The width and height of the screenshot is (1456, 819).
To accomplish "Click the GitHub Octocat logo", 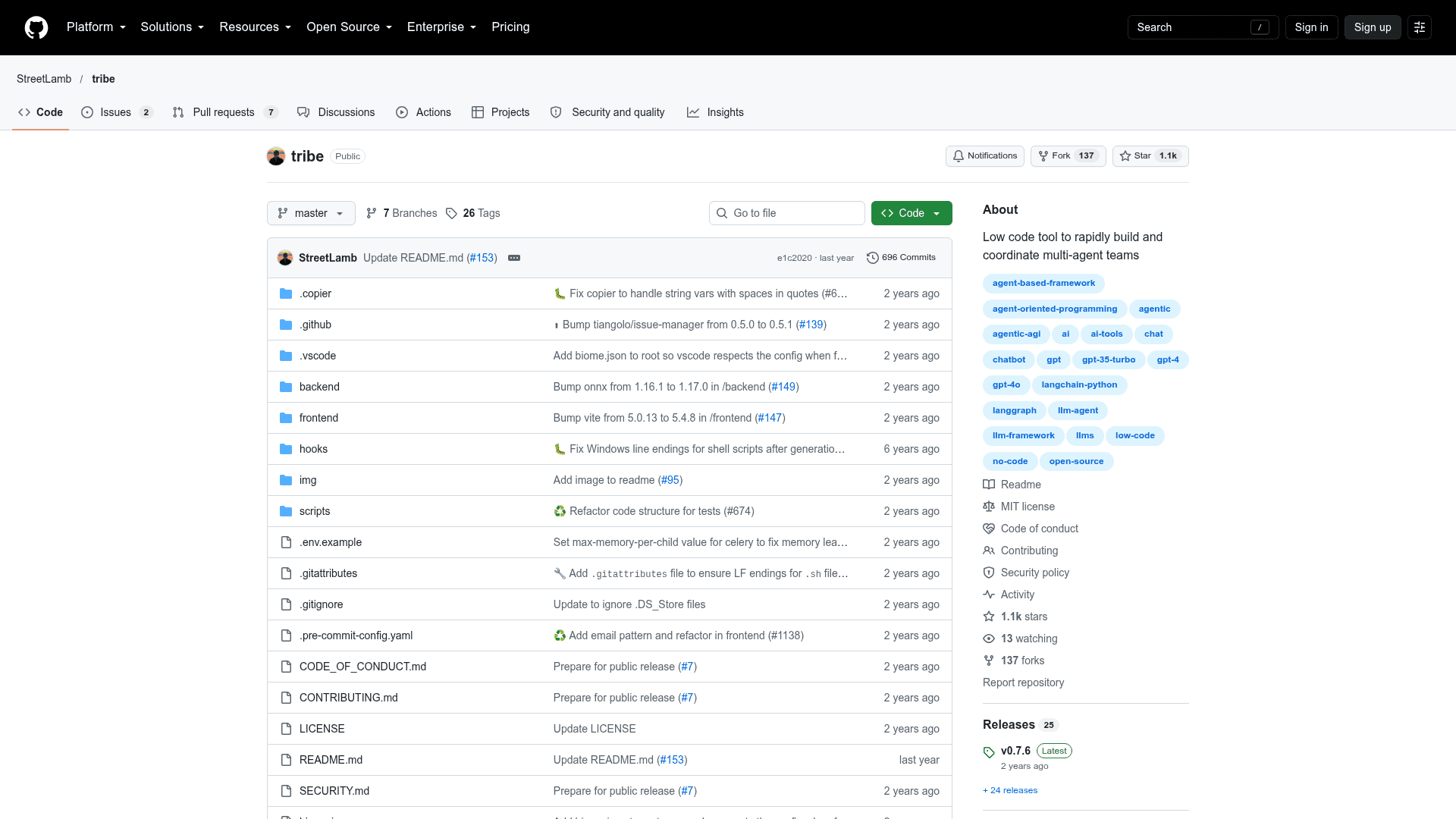I will (x=36, y=27).
